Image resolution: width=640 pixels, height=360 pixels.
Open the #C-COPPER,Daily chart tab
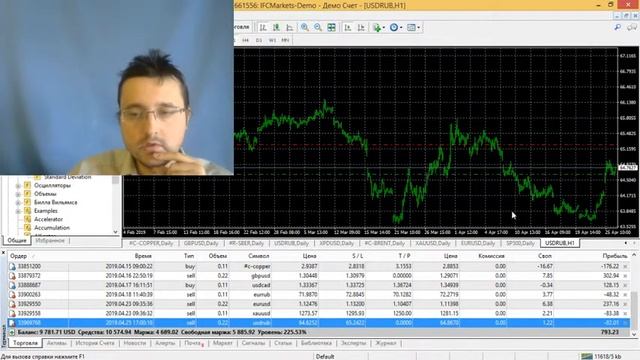(151, 243)
